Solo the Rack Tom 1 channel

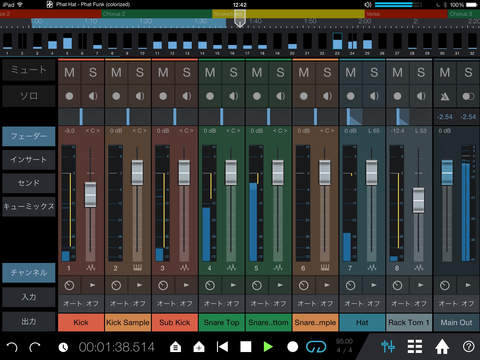coord(421,72)
